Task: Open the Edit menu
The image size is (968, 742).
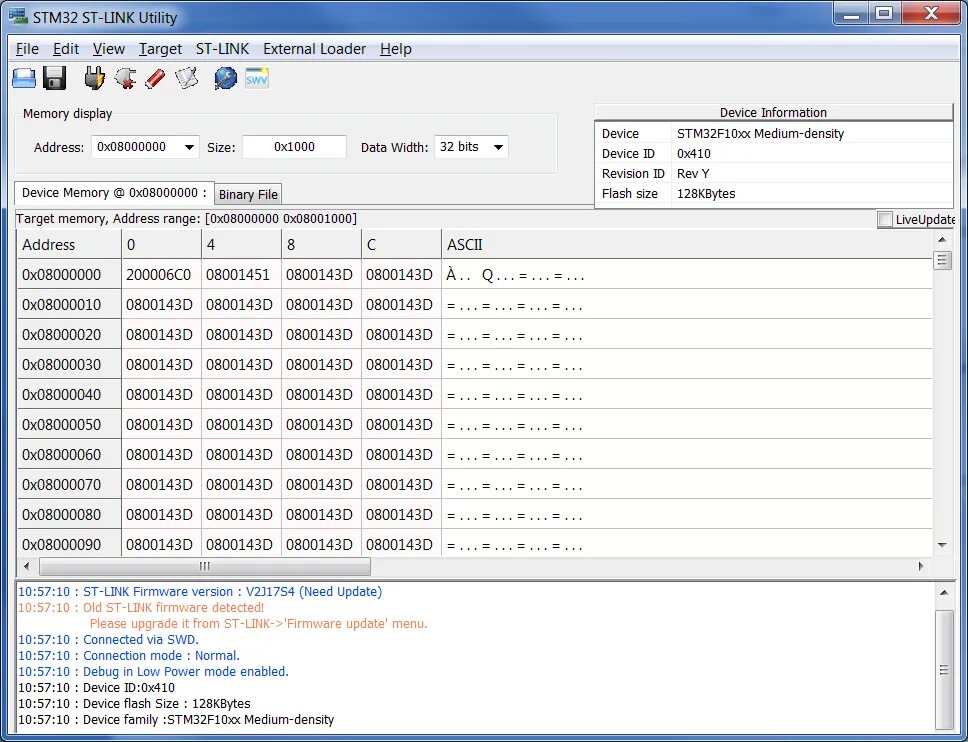Action: point(65,49)
